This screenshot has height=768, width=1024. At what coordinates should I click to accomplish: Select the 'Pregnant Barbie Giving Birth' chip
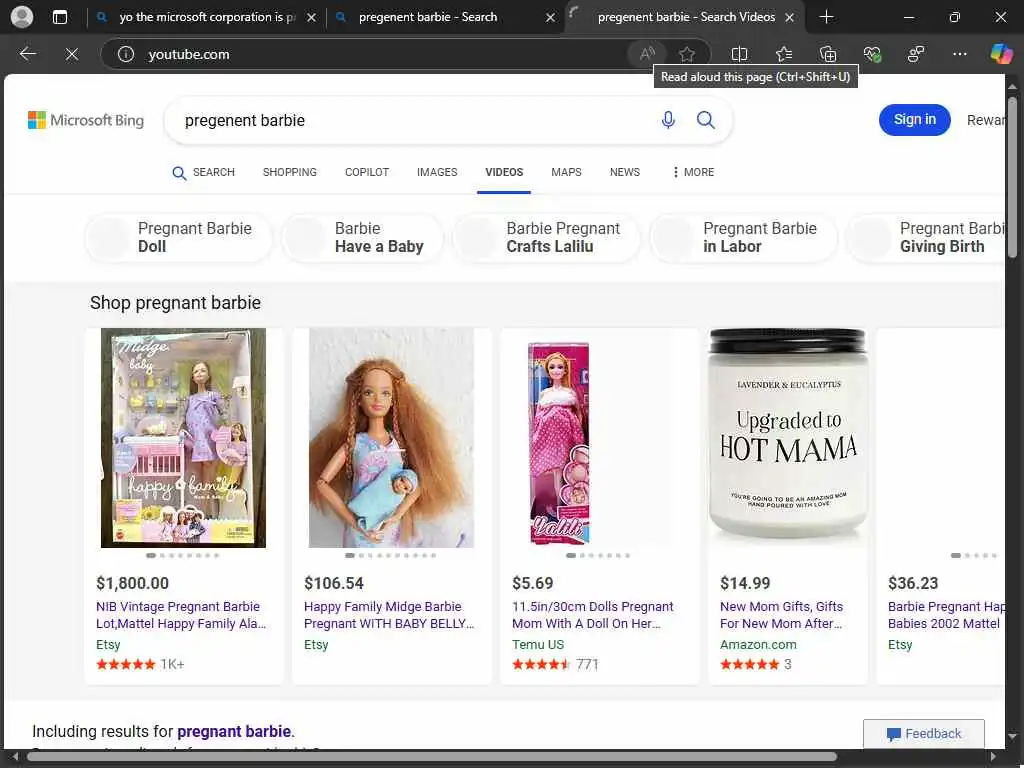[926, 238]
